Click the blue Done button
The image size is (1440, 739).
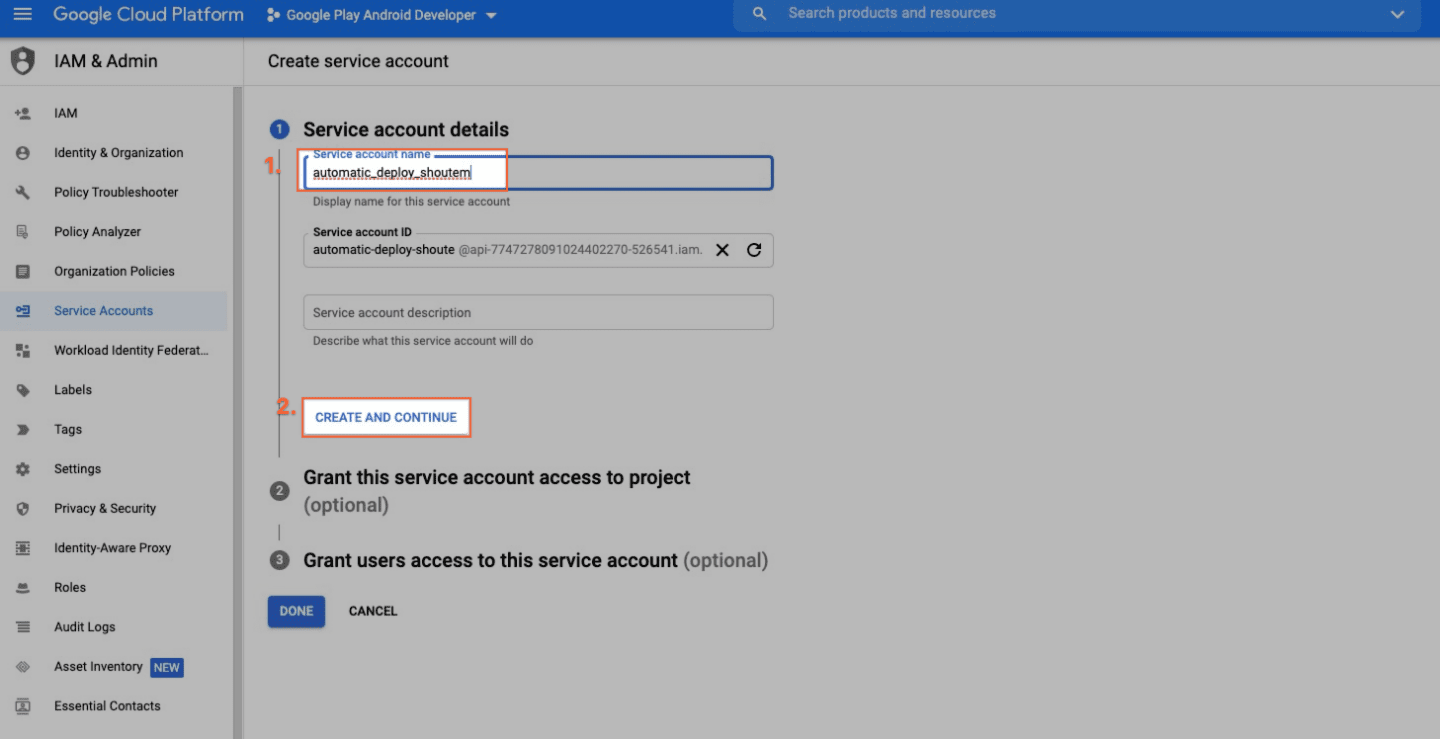[x=296, y=611]
